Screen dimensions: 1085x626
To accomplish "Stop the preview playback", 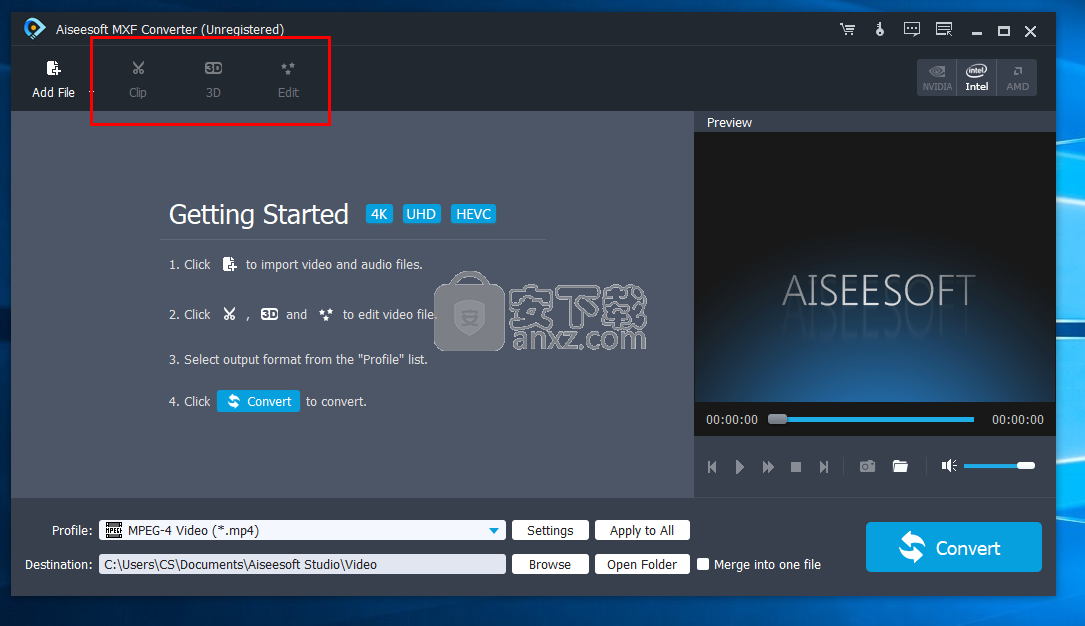I will tap(796, 467).
